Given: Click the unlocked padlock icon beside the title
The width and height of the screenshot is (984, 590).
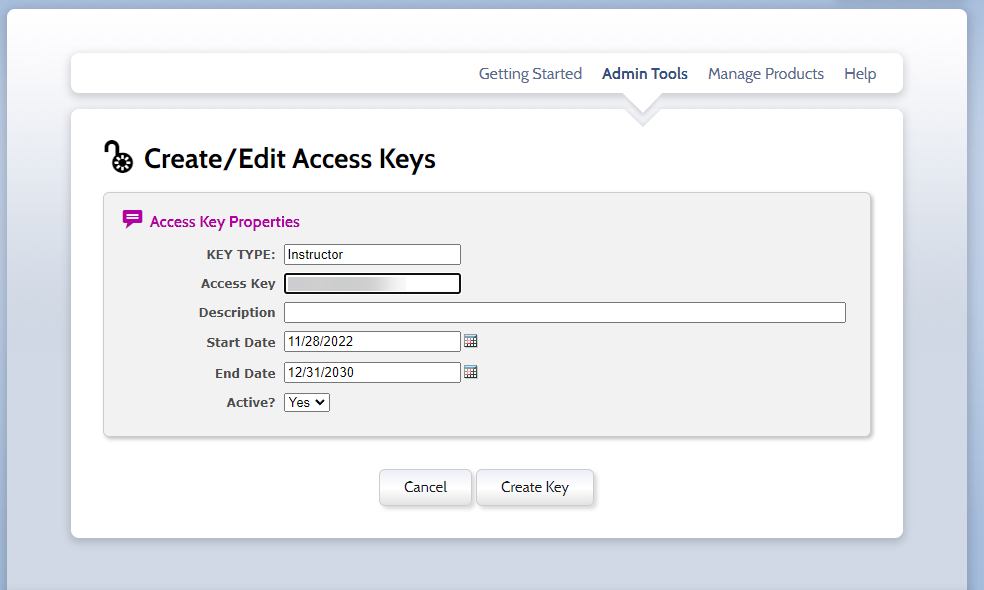Looking at the screenshot, I should [118, 157].
